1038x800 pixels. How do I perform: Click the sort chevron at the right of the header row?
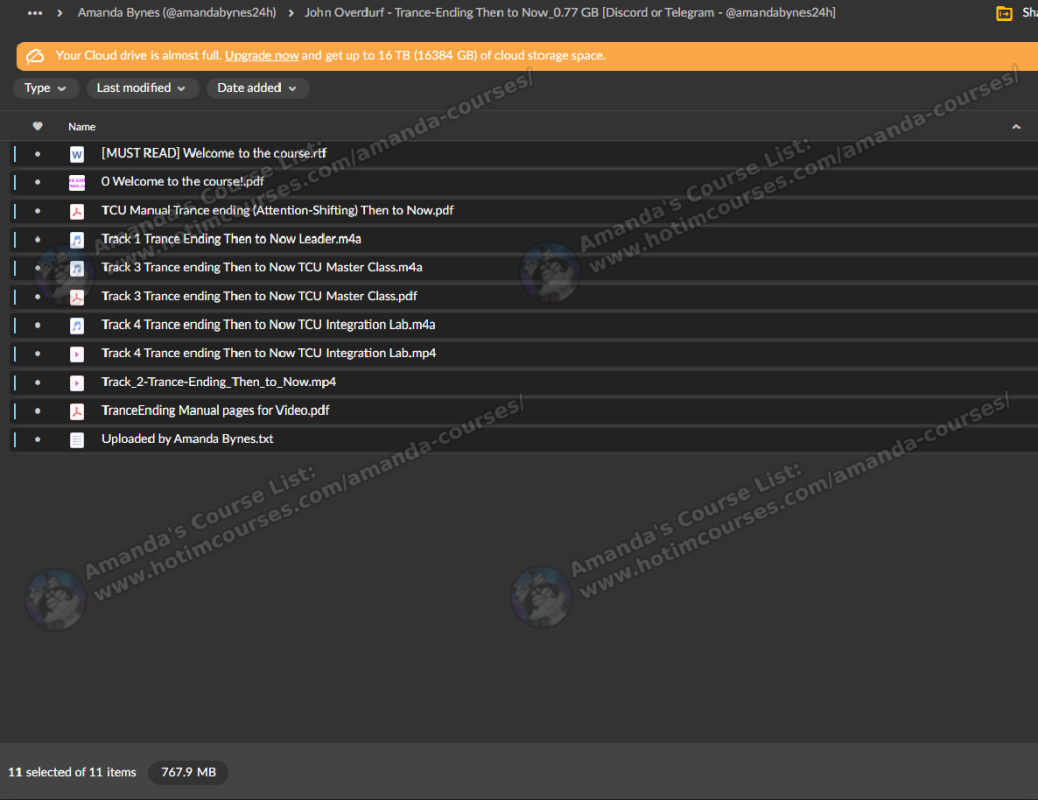coord(1016,127)
